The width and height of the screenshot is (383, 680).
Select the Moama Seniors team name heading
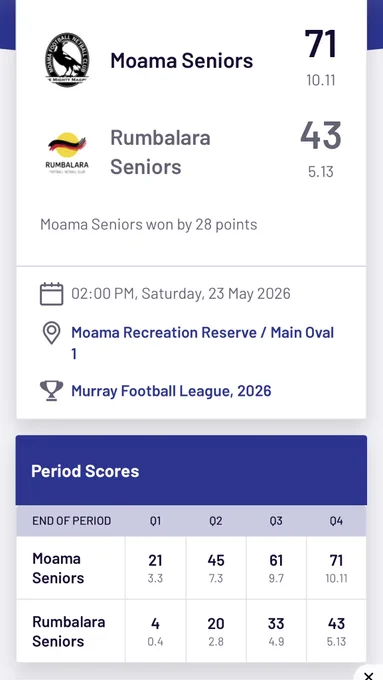[x=181, y=60]
